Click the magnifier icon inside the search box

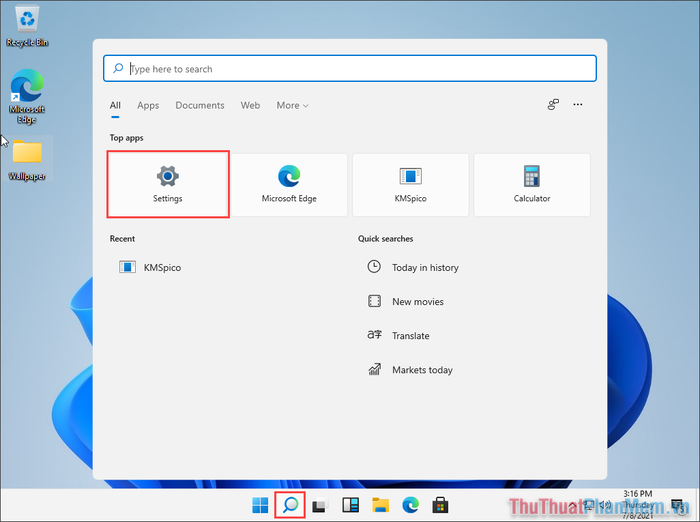(x=118, y=68)
